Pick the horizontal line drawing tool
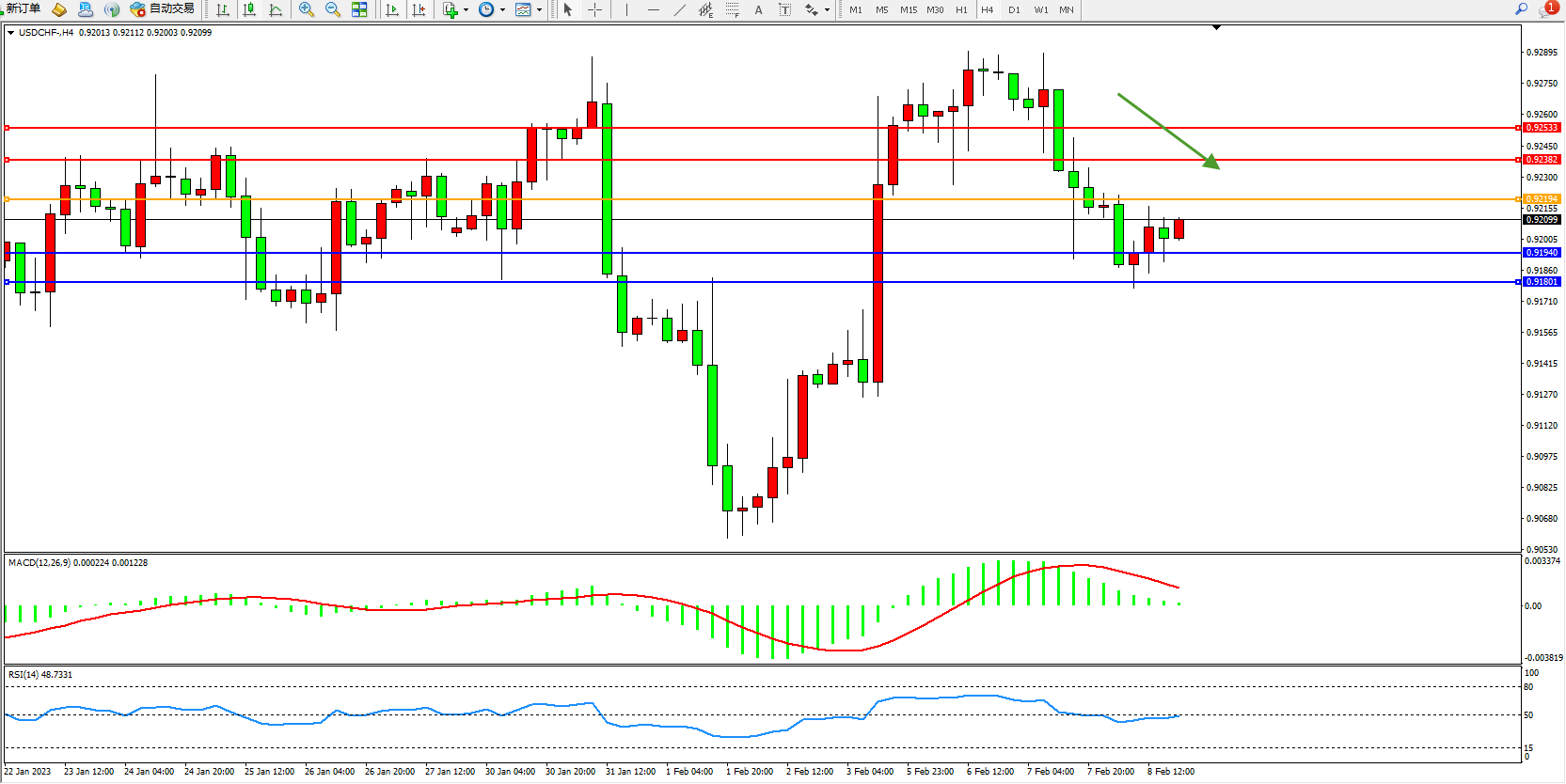The height and width of the screenshot is (784, 1566). pos(653,9)
